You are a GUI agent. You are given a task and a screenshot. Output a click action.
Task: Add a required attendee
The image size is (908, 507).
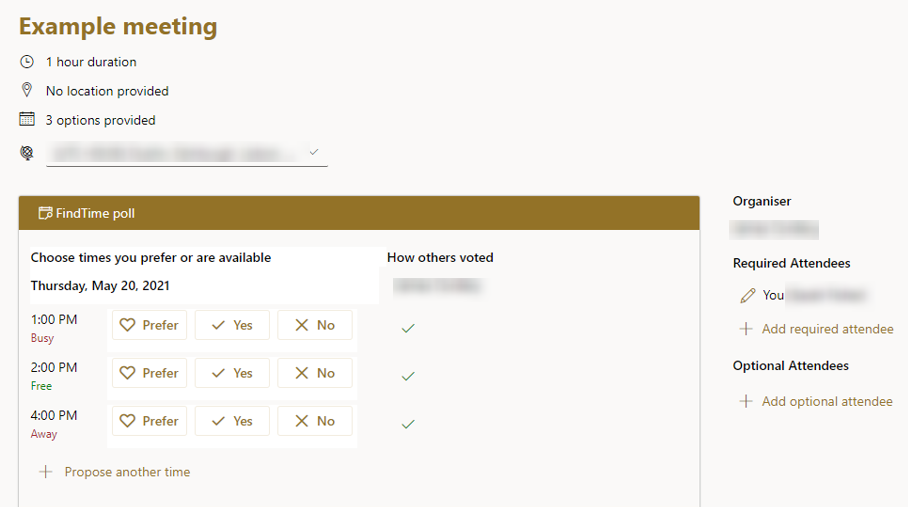(827, 329)
